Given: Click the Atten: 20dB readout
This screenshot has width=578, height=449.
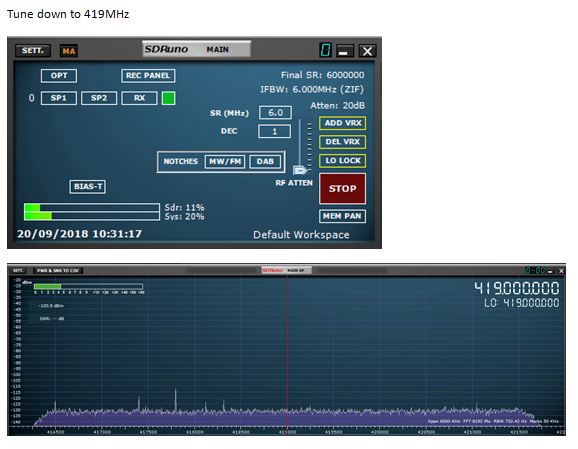Looking at the screenshot, I should tap(337, 106).
